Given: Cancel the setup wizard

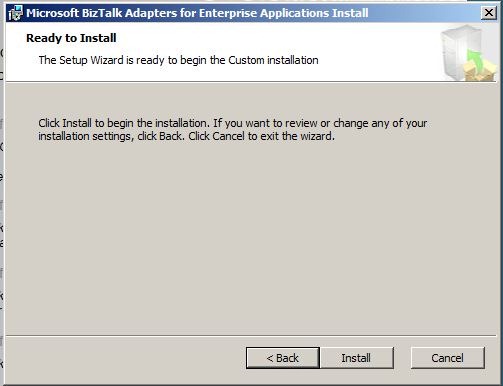Looking at the screenshot, I should click(447, 358).
